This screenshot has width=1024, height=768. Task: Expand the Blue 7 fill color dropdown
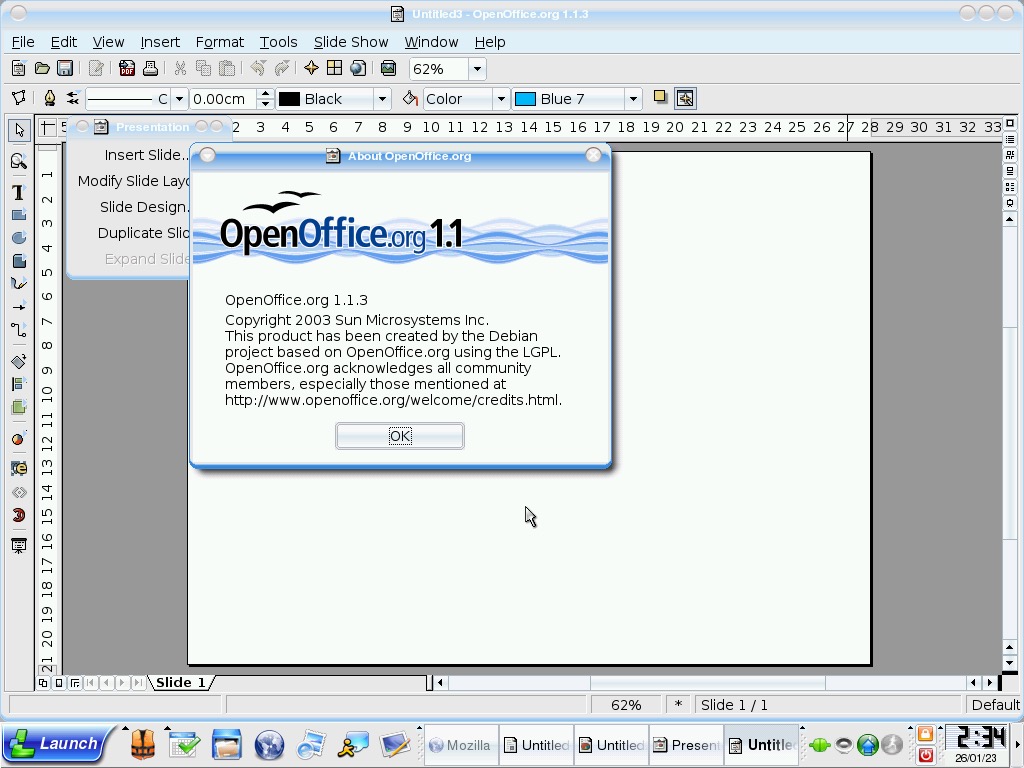[x=632, y=99]
